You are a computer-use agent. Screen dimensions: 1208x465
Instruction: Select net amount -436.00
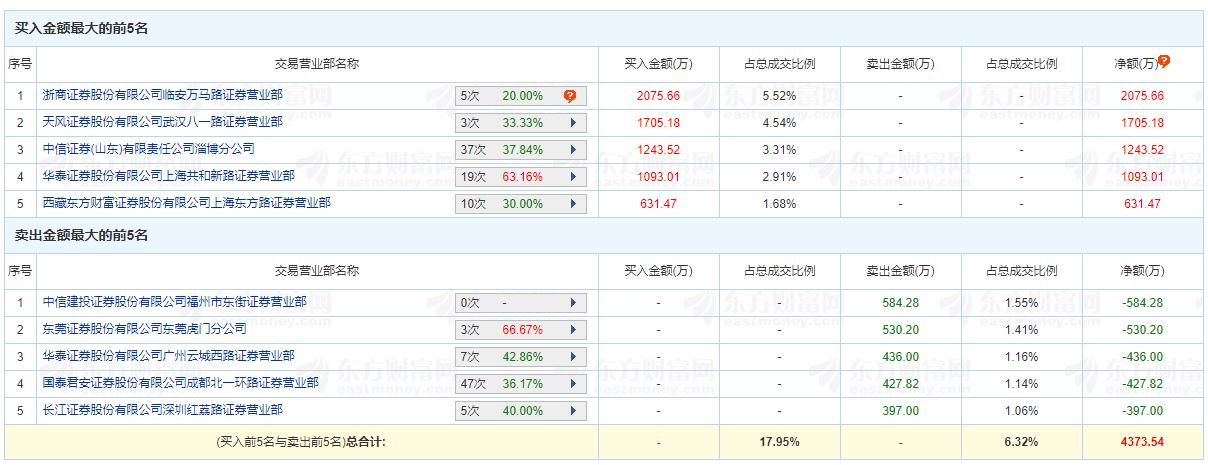1142,357
